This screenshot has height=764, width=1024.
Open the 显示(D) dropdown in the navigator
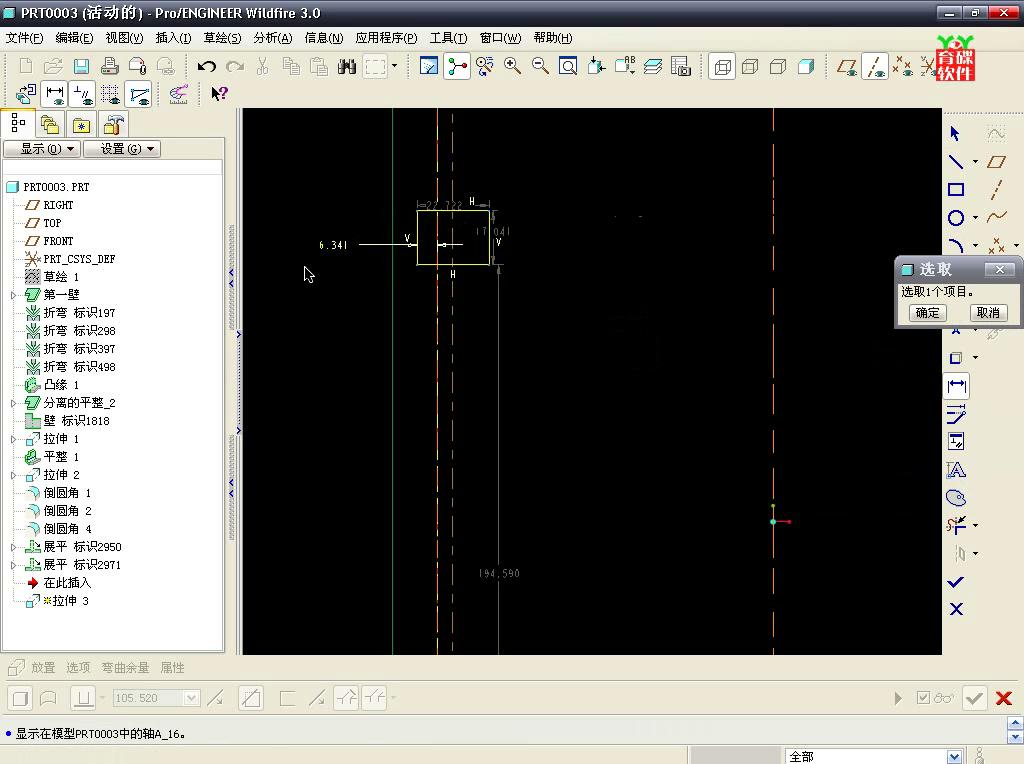[42, 149]
